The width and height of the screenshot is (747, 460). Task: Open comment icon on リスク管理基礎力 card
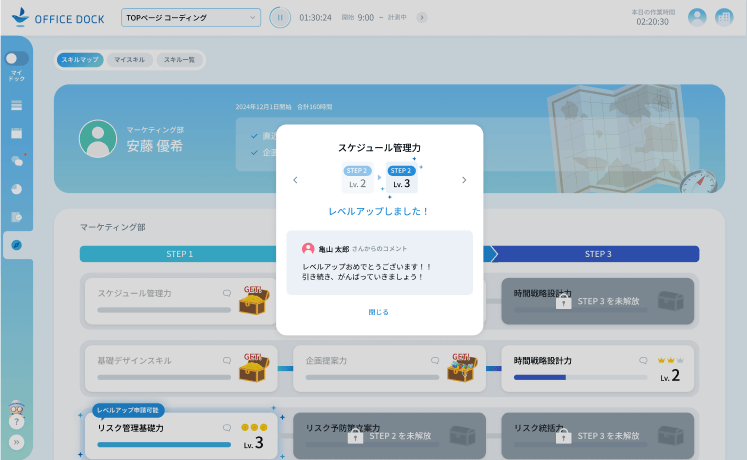[227, 428]
